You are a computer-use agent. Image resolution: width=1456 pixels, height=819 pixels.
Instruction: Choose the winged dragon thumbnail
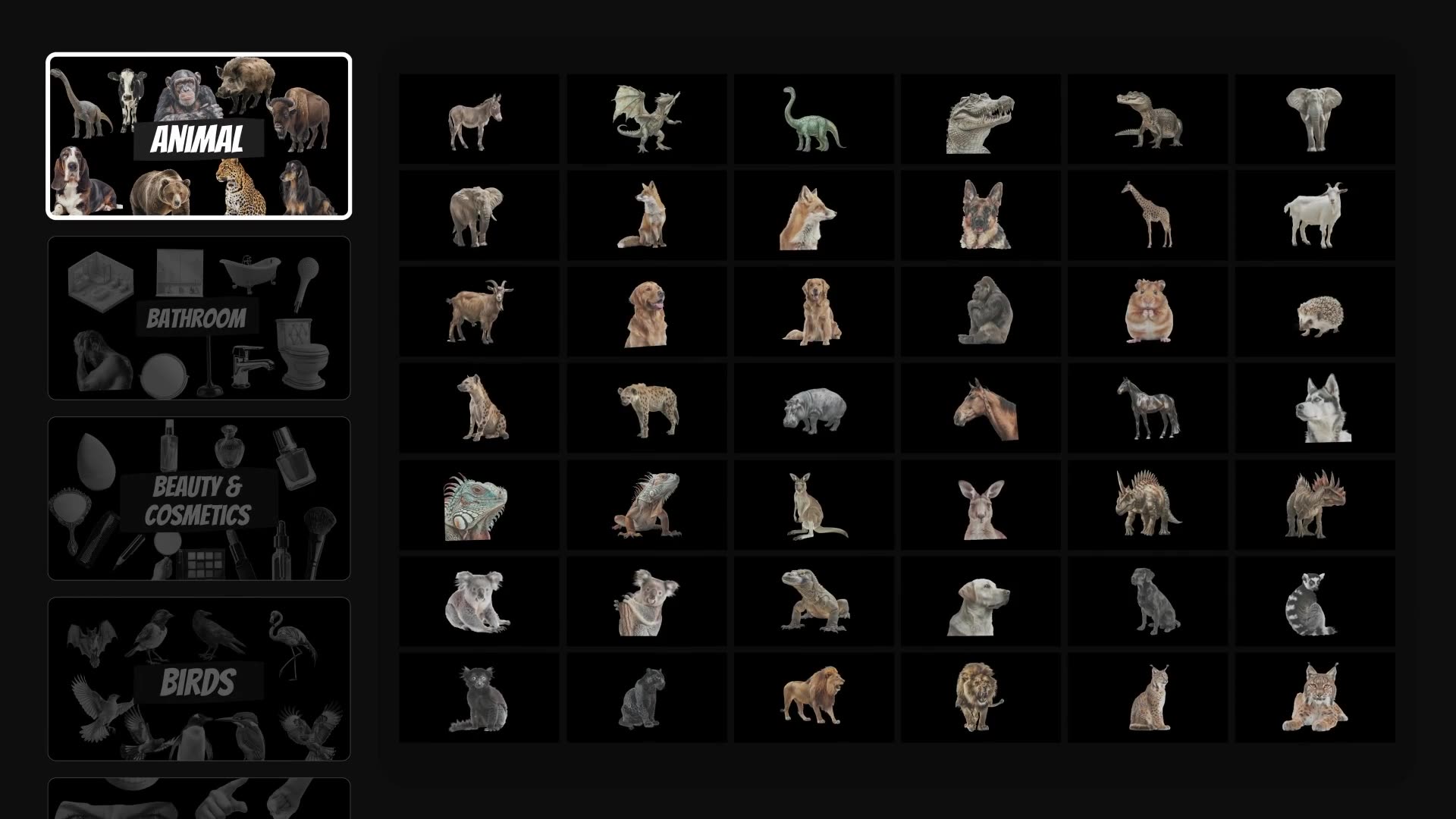click(647, 119)
